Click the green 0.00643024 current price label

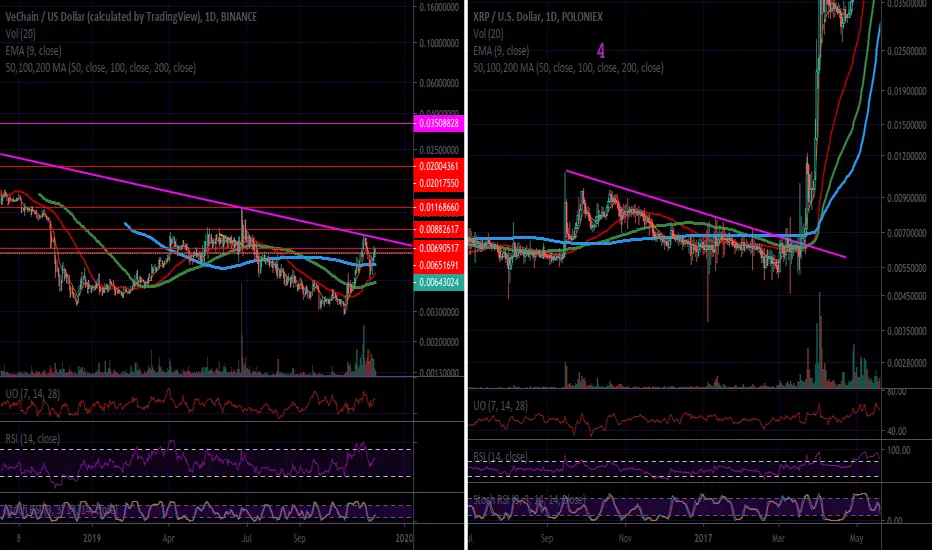(x=439, y=282)
